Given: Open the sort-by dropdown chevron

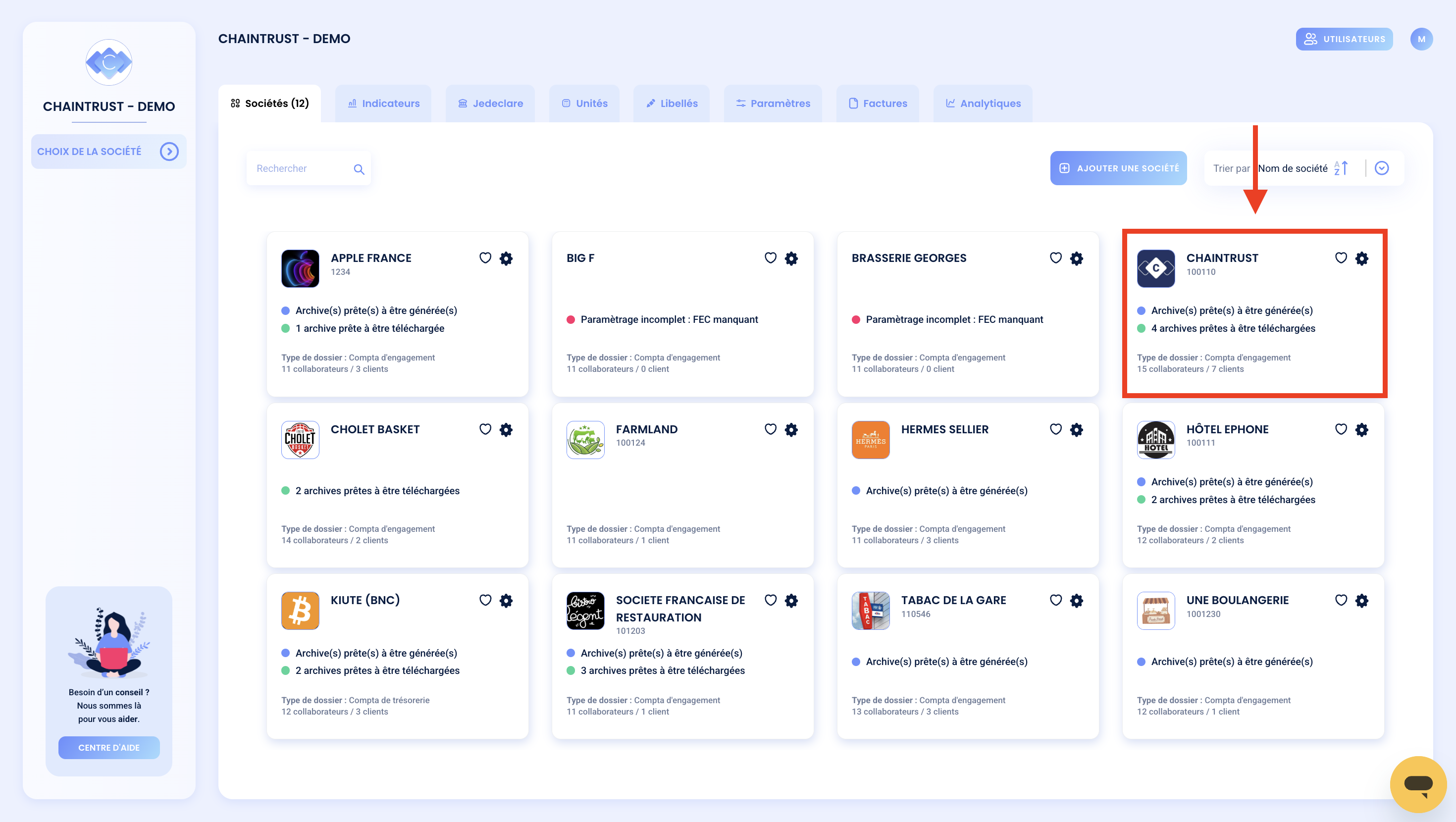Looking at the screenshot, I should [x=1382, y=168].
